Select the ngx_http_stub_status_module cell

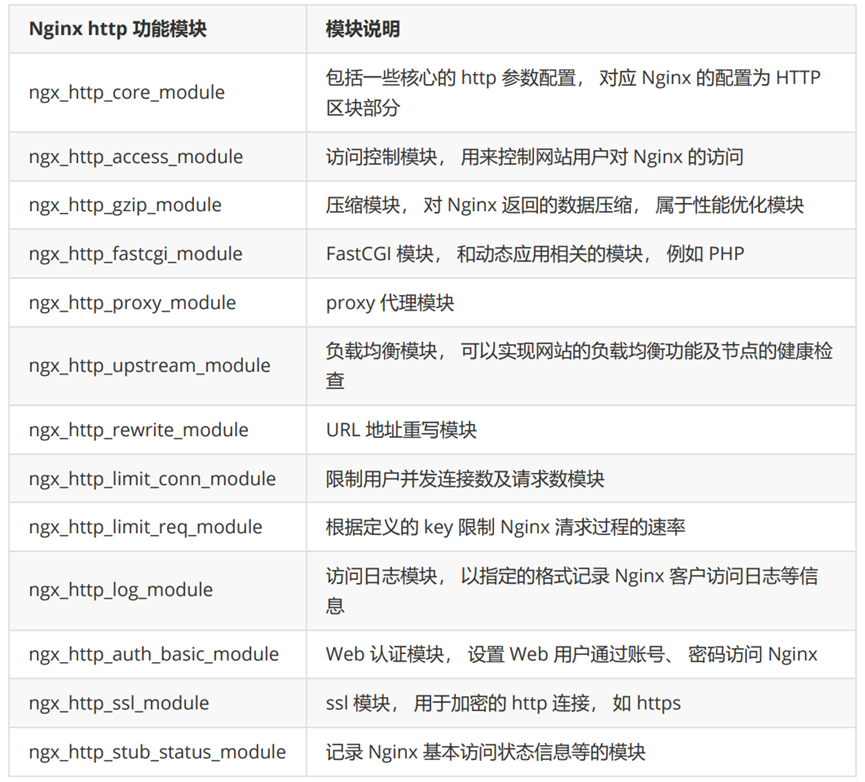(x=157, y=752)
